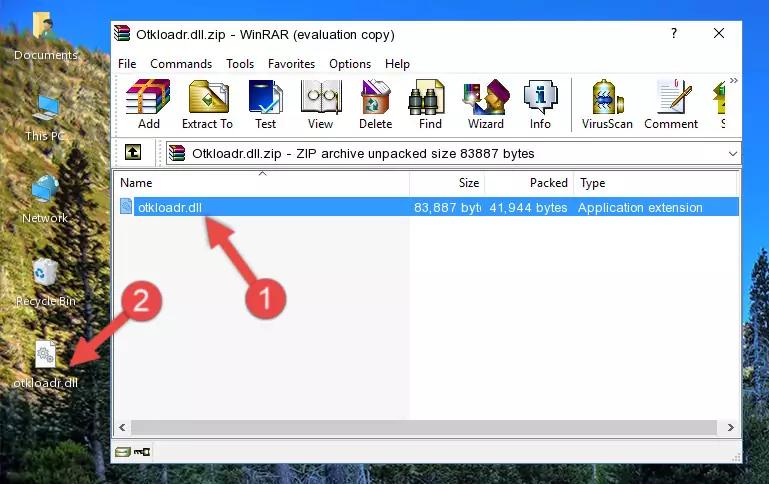Click the View toolbar icon

pos(321,104)
